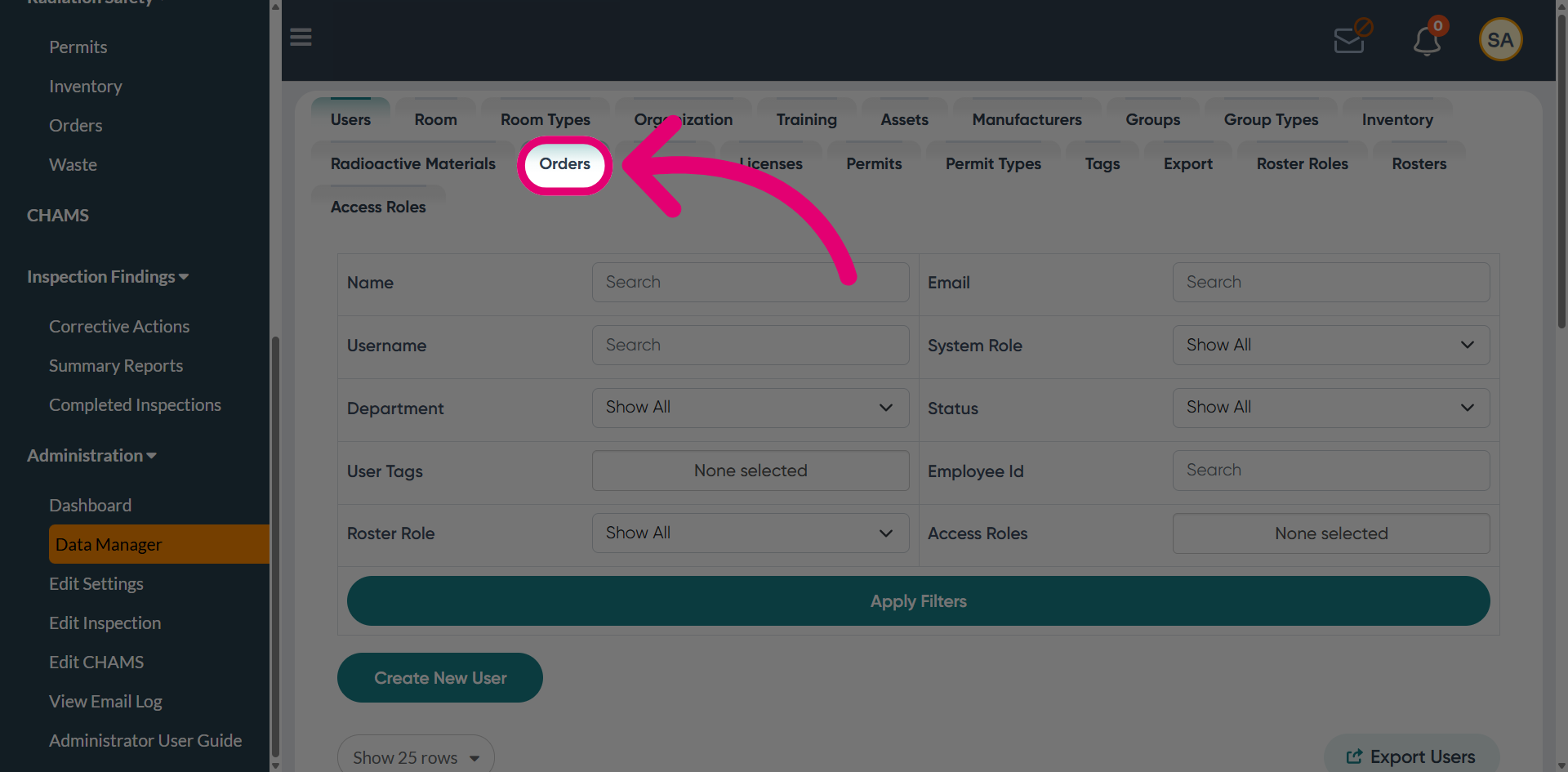Open the SA user avatar menu

click(1500, 39)
